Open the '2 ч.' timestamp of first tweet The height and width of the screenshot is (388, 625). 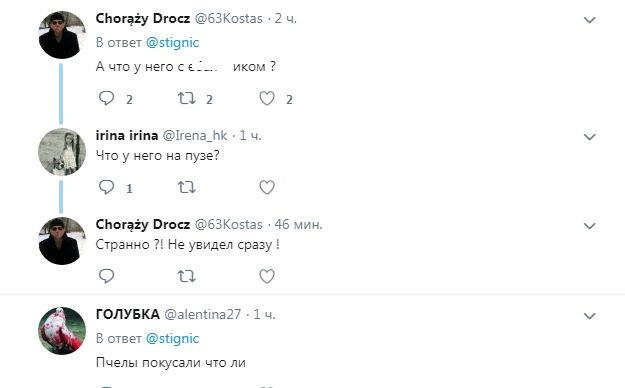point(285,19)
